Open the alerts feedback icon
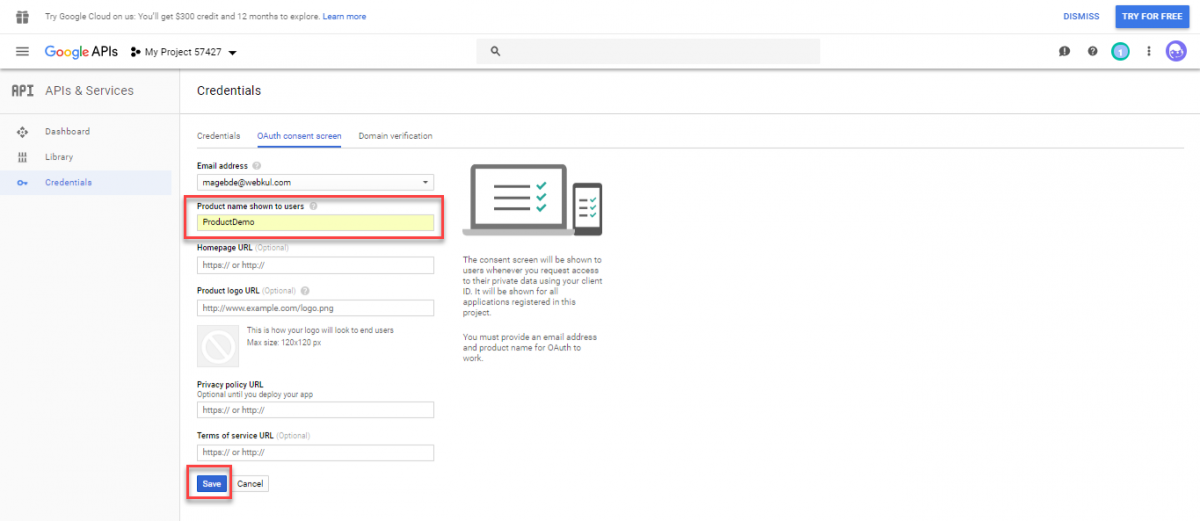The image size is (1200, 521). [1064, 51]
